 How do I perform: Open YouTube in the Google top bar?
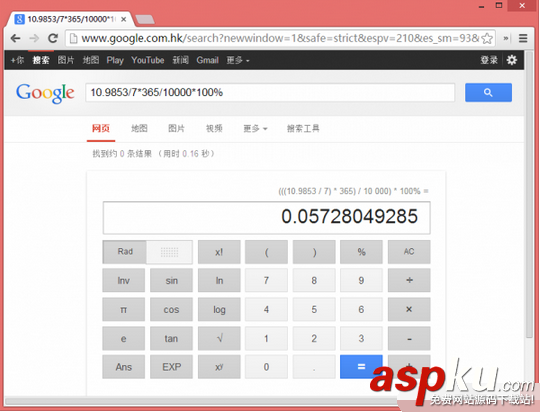click(x=148, y=60)
